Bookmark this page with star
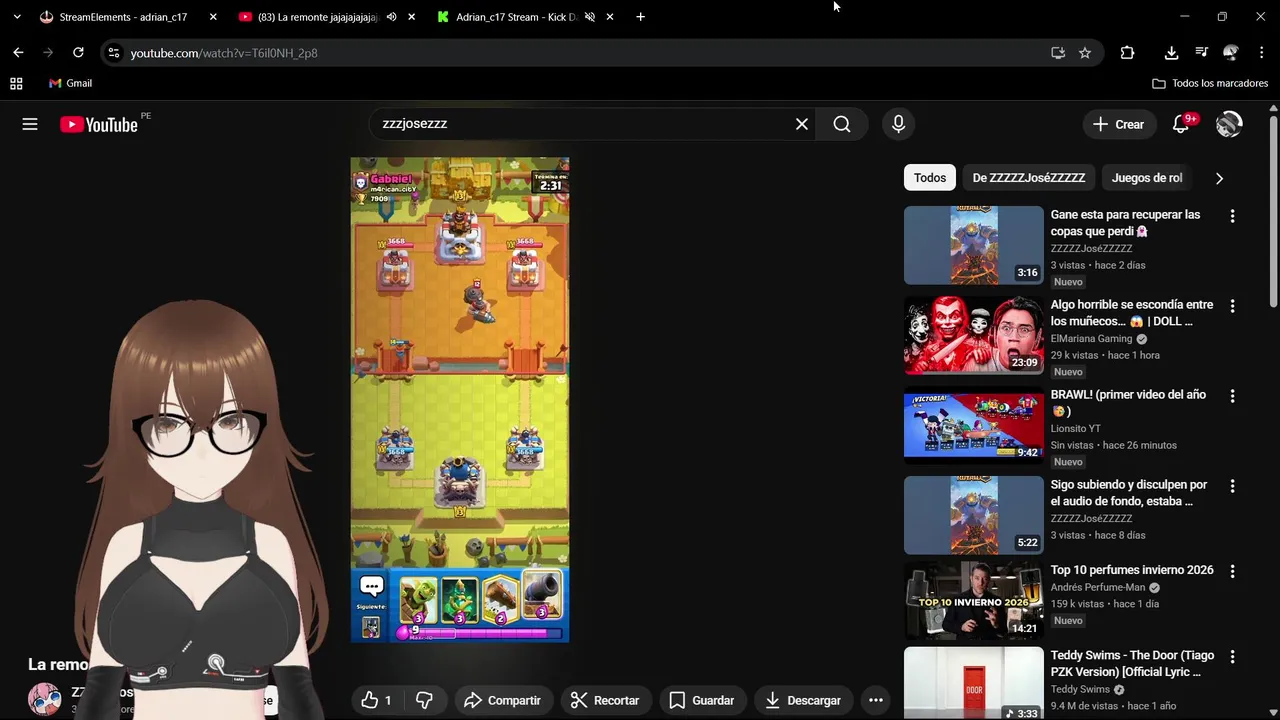Image resolution: width=1280 pixels, height=720 pixels. (1085, 53)
